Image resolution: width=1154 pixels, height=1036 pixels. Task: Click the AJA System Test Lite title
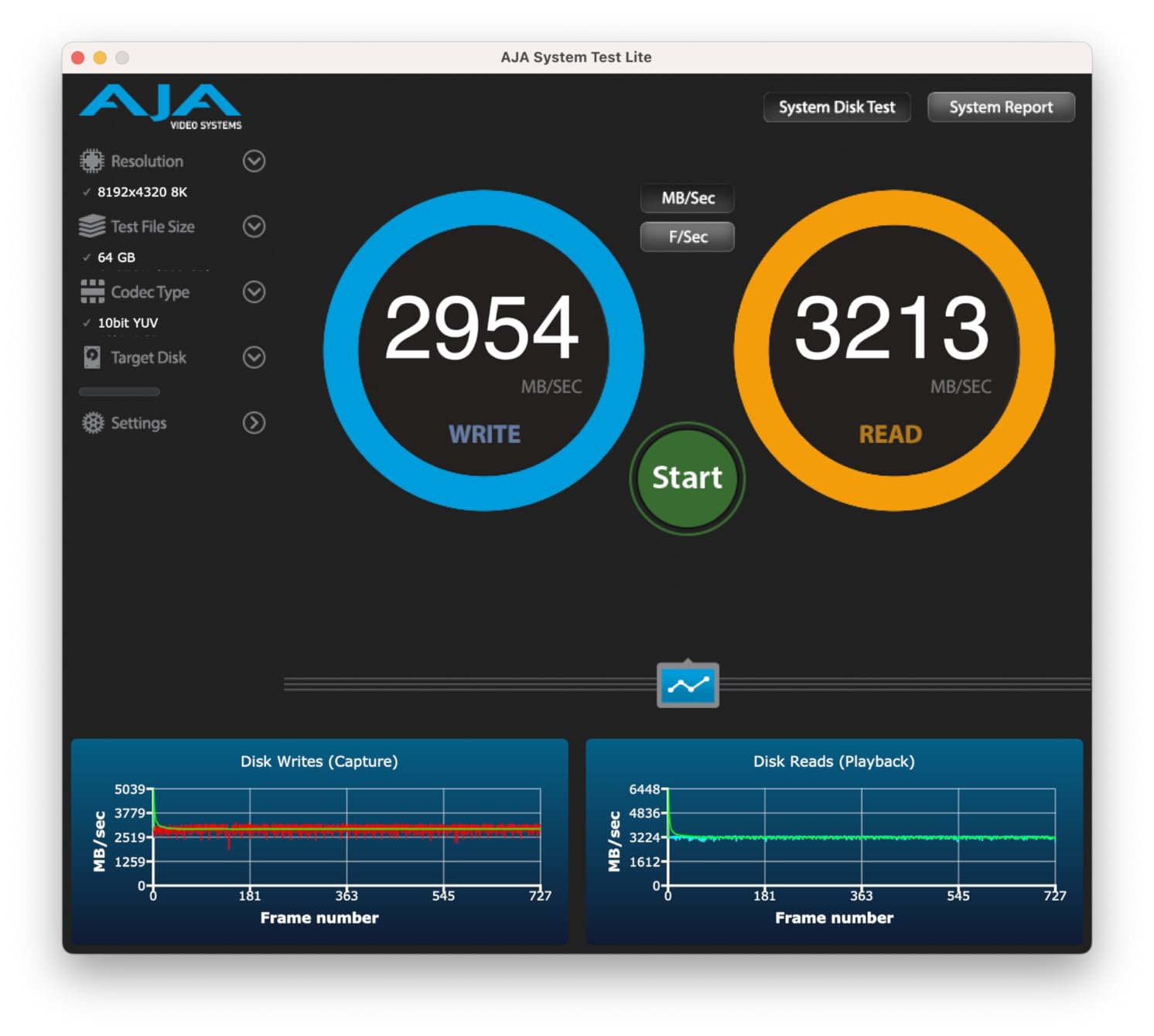point(576,57)
